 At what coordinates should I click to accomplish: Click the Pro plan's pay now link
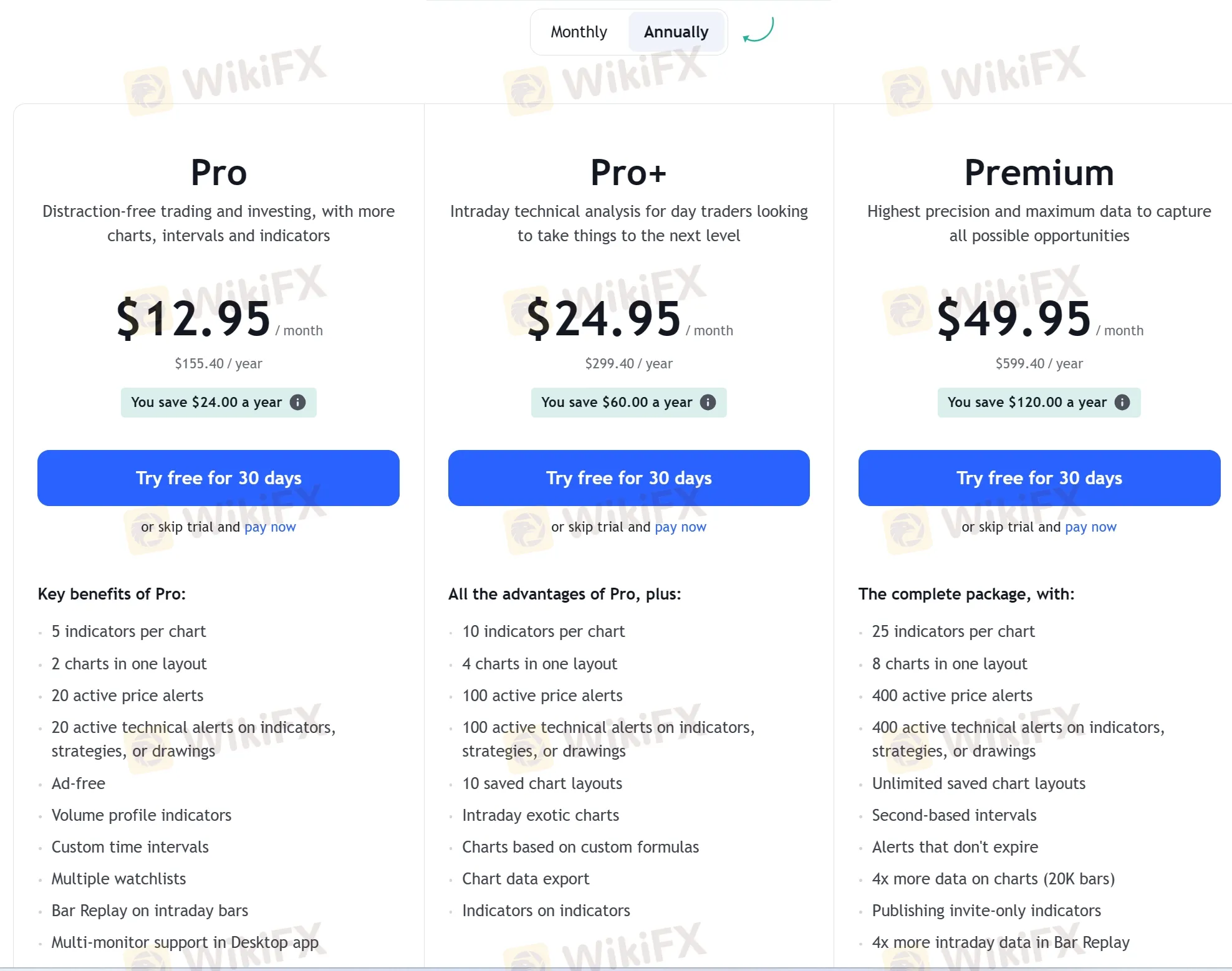coord(270,527)
